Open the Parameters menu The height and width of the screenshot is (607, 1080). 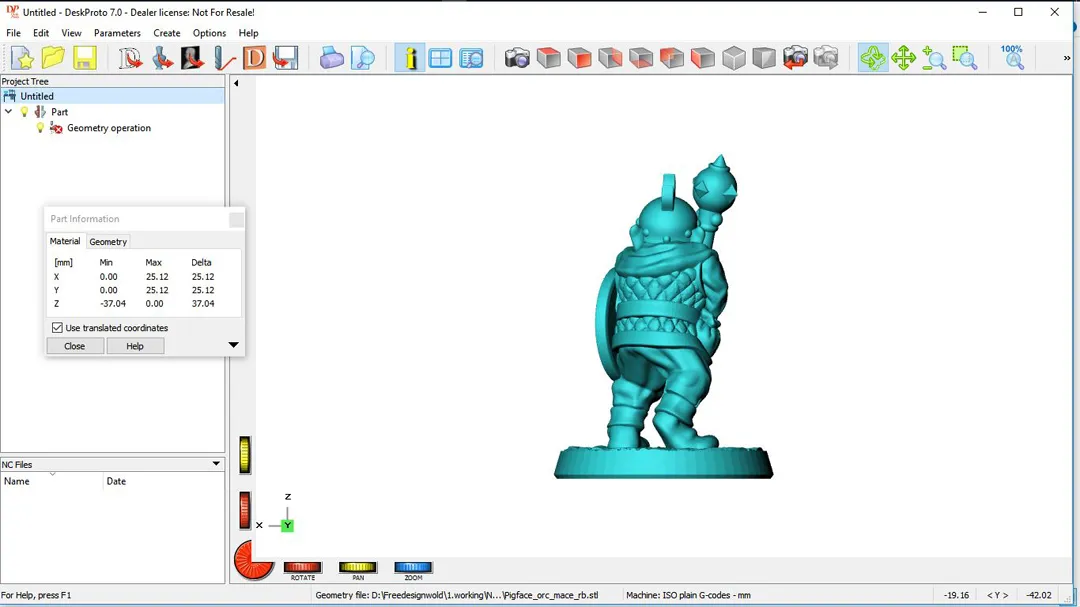[x=117, y=33]
